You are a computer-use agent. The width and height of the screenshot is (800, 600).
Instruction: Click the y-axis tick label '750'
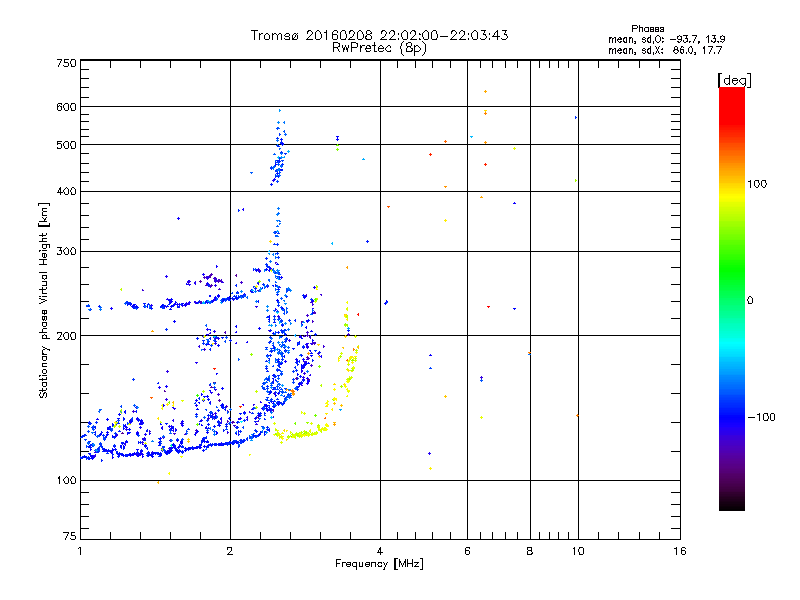coord(67,63)
